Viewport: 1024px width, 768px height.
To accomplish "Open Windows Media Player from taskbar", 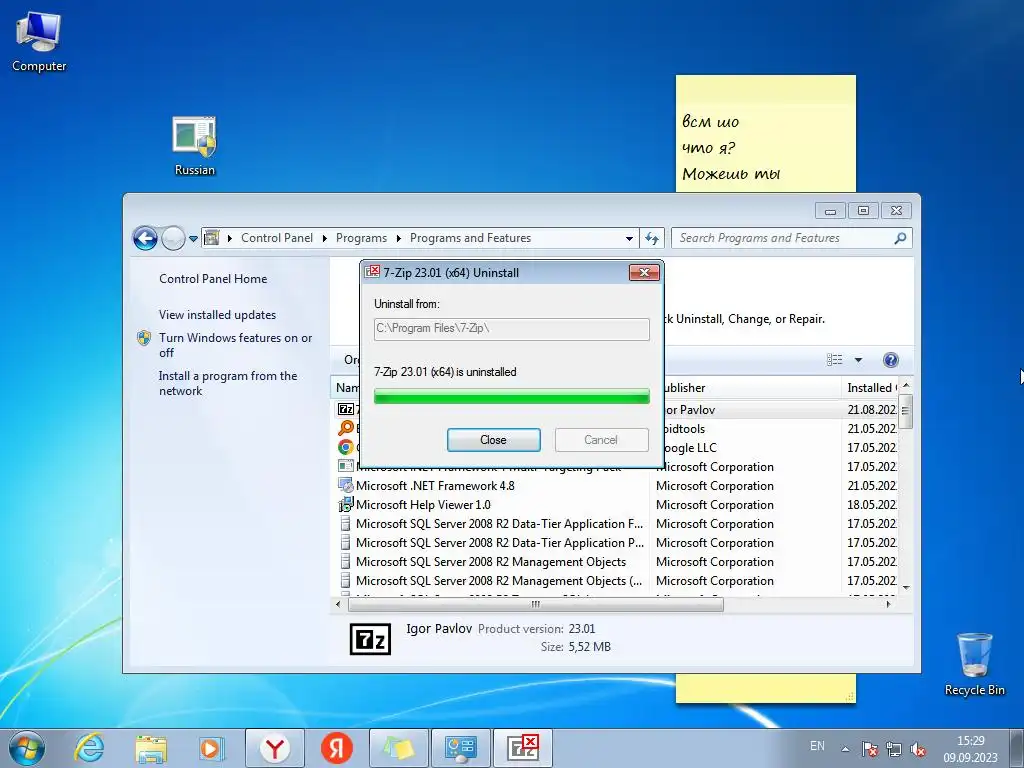I will point(211,748).
